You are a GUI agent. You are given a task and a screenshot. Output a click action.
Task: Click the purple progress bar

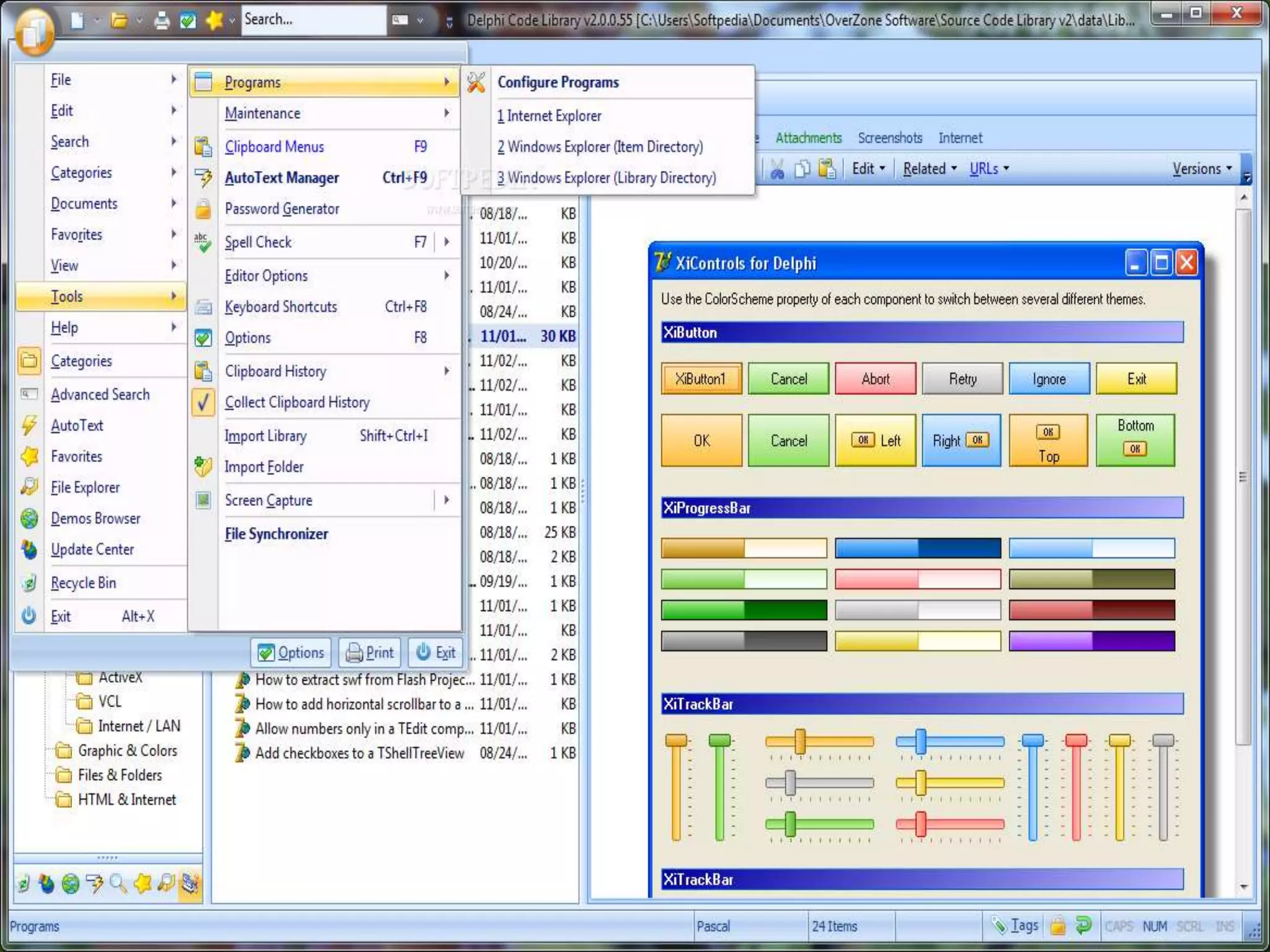(x=1091, y=641)
